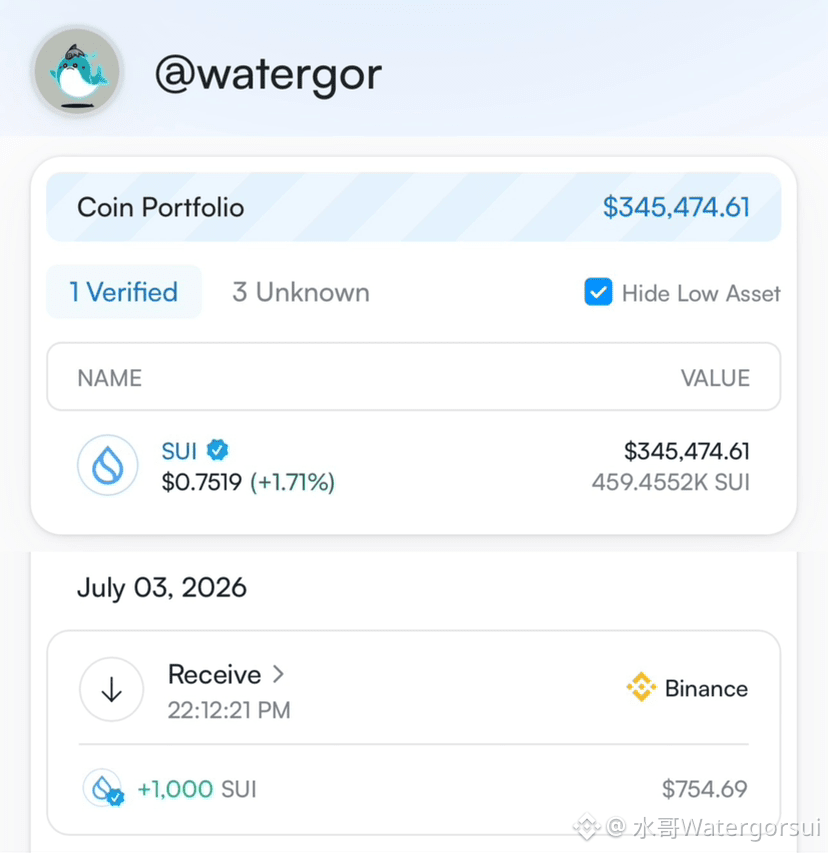Viewport: 828px width, 853px height.
Task: Uncheck the Hide Low Asset checkbox
Action: click(x=598, y=292)
